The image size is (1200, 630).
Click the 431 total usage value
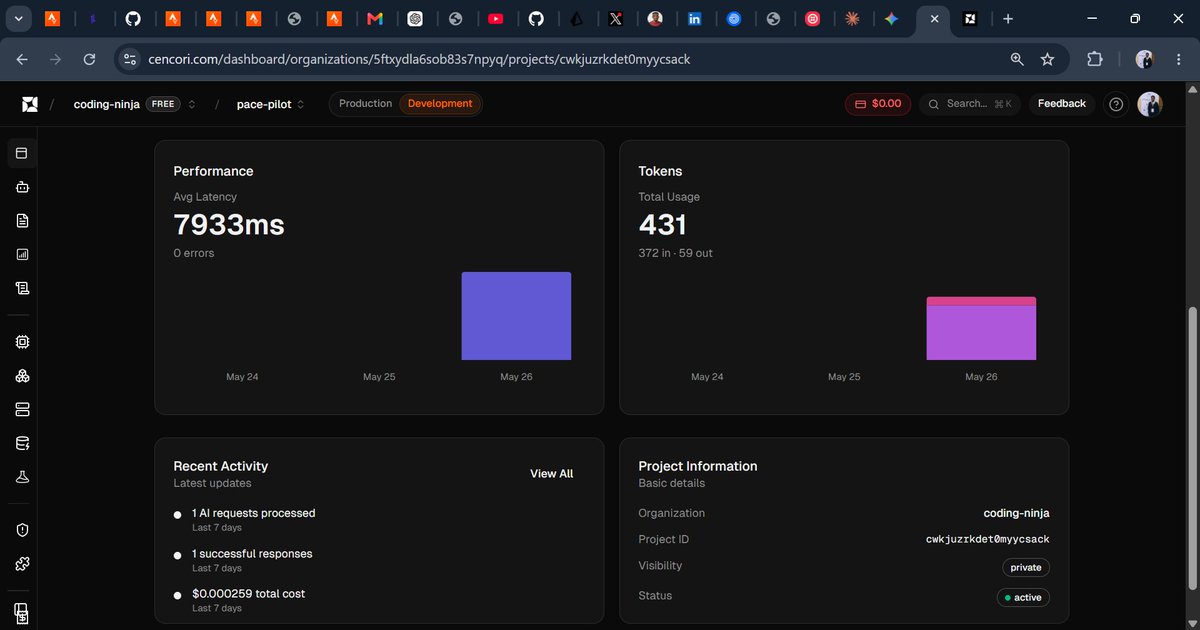662,225
